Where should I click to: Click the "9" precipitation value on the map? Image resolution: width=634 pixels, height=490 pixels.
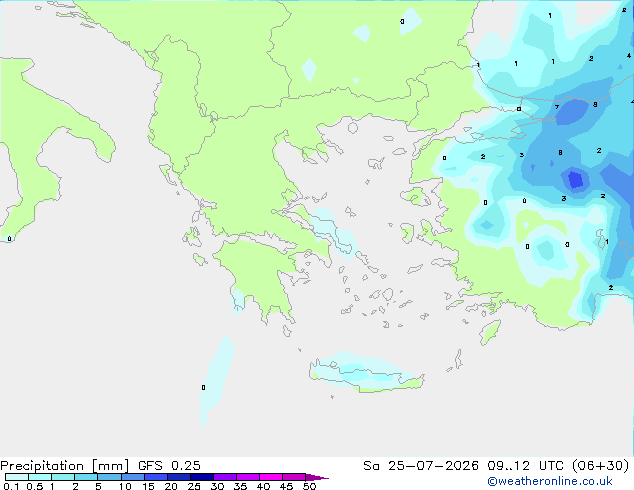pos(595,104)
